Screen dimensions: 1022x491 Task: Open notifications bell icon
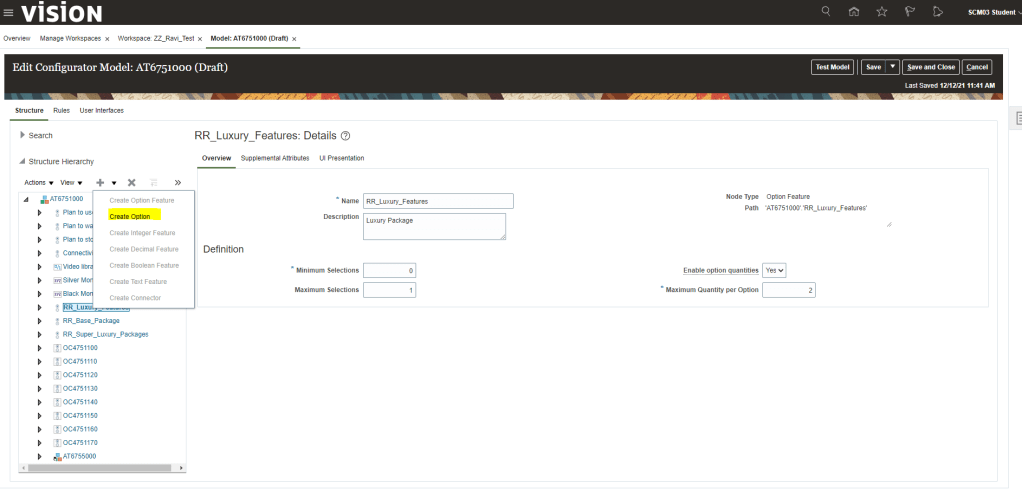pos(937,12)
